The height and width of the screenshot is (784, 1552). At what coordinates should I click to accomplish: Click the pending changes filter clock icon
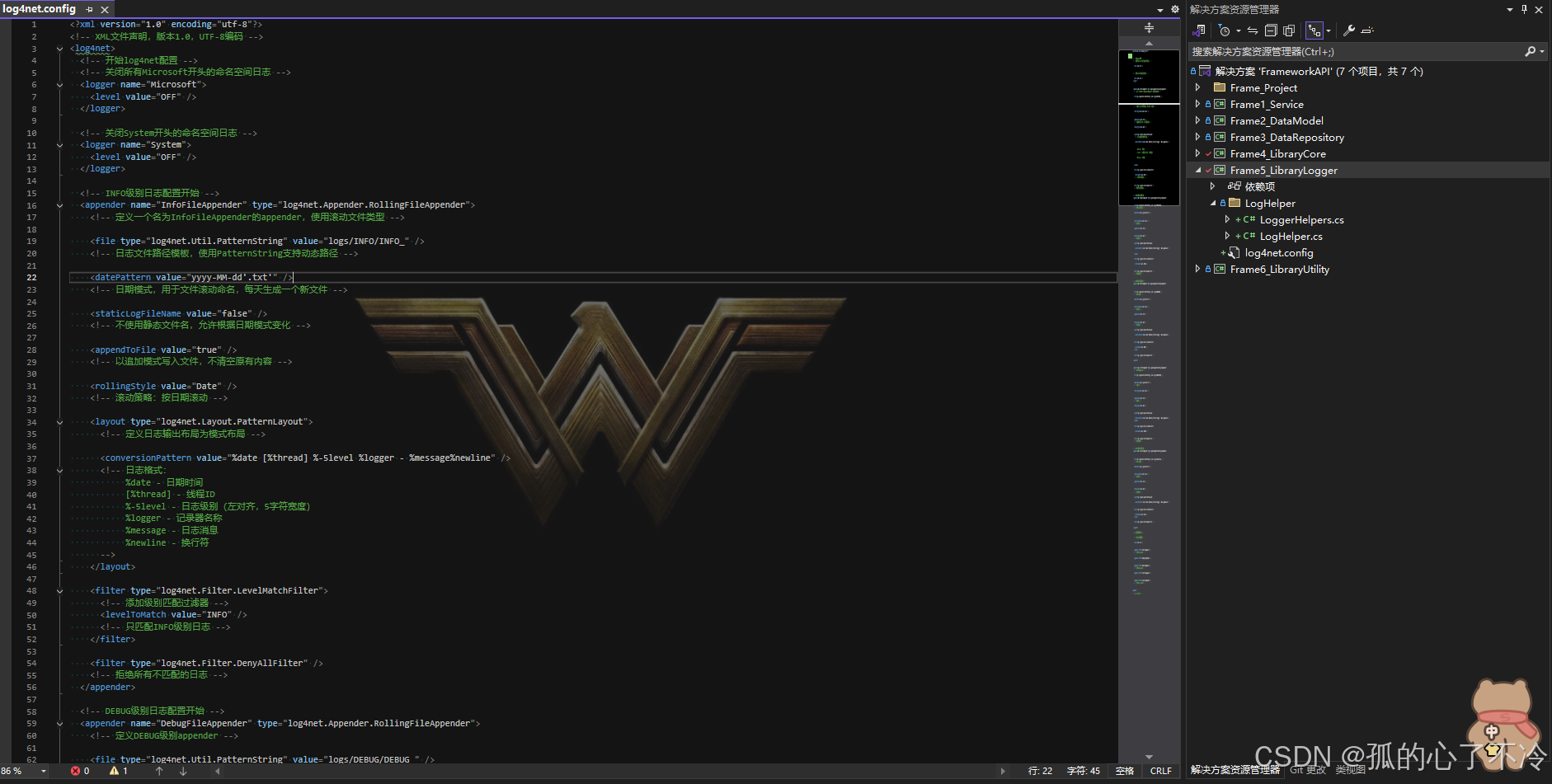coord(1224,31)
